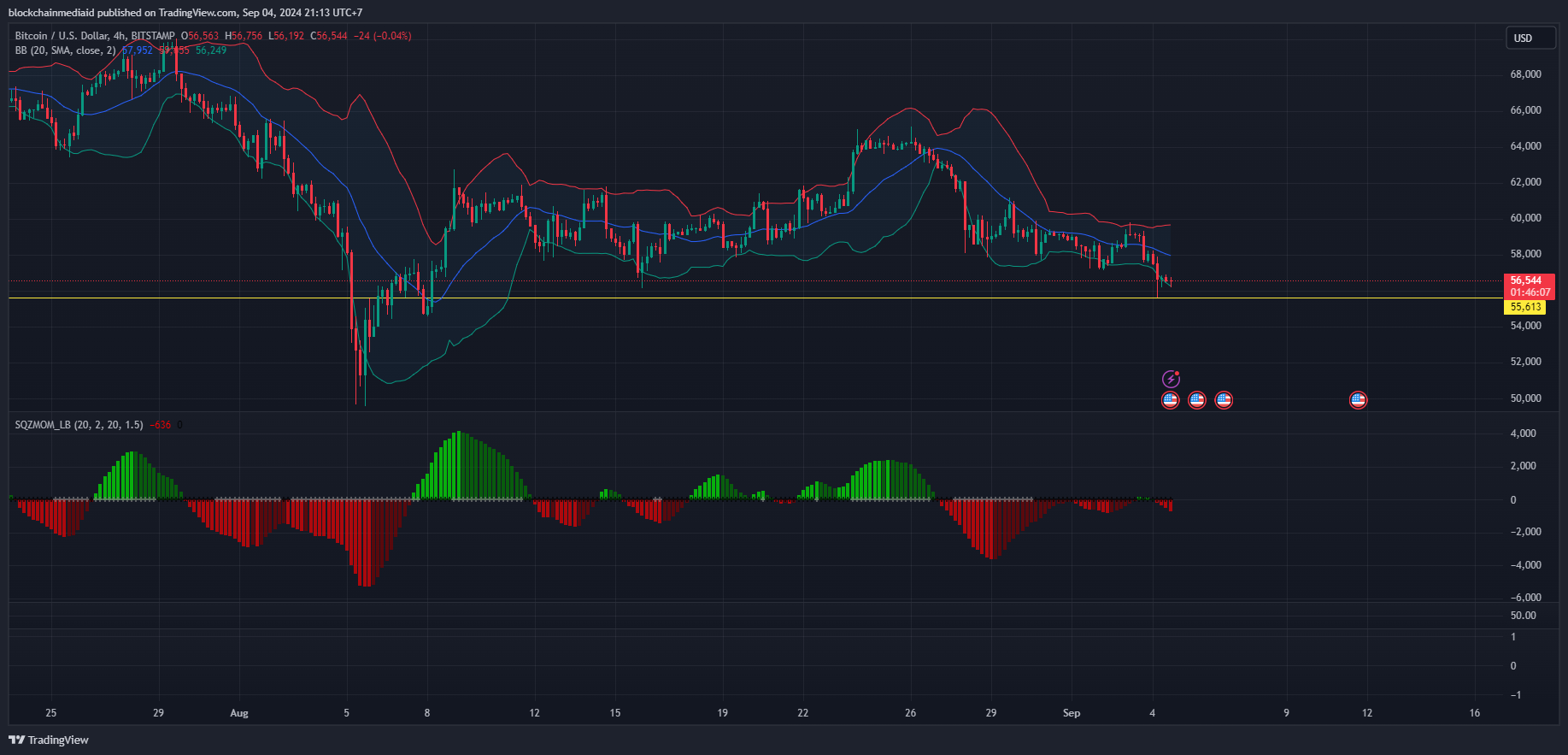The width and height of the screenshot is (1568, 755).
Task: Click the 16 date label on the time axis
Action: pyautogui.click(x=1475, y=713)
